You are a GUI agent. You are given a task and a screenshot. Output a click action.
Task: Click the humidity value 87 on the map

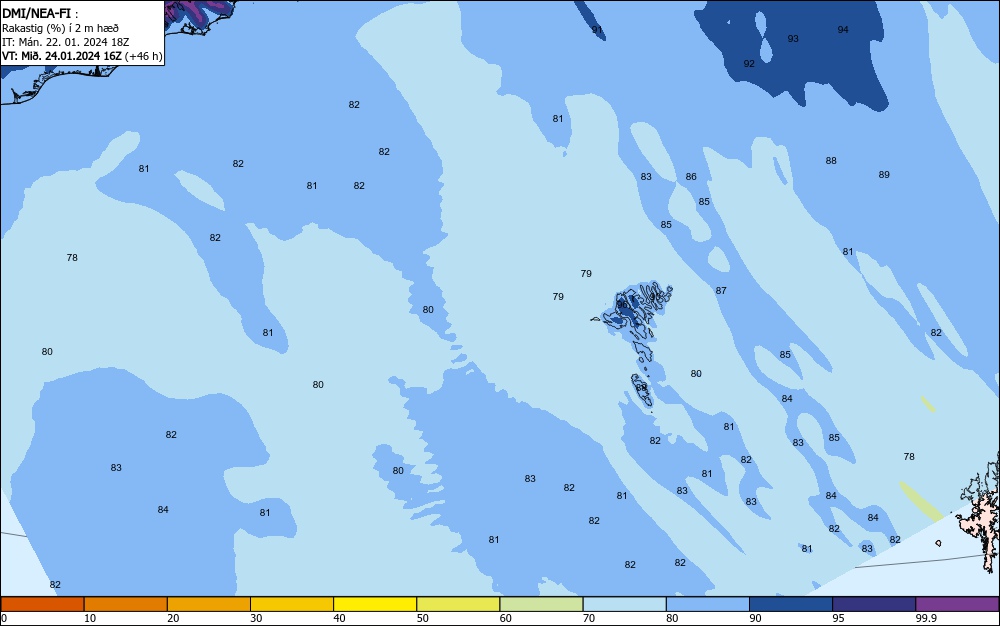point(721,291)
